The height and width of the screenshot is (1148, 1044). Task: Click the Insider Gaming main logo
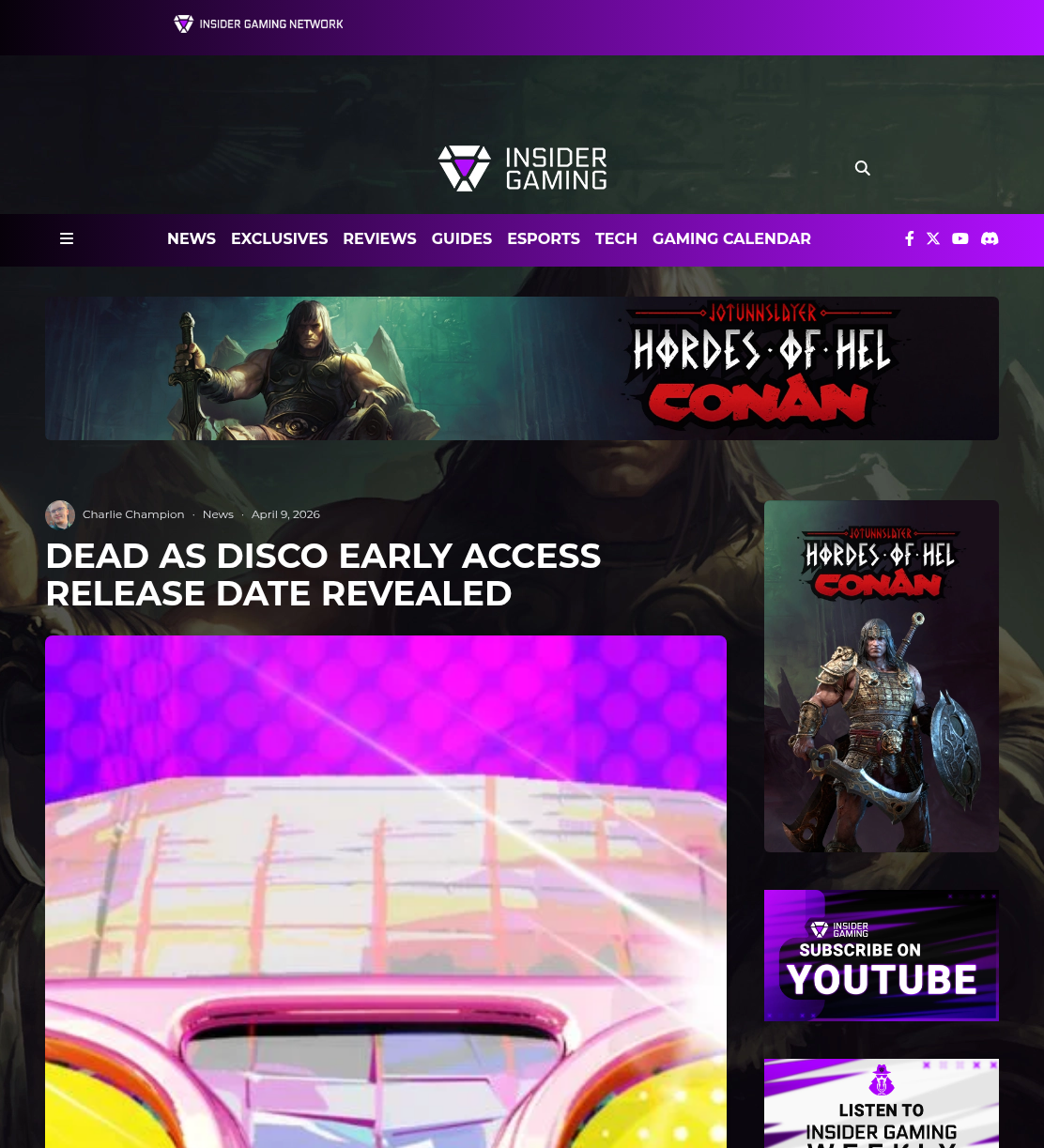tap(522, 168)
